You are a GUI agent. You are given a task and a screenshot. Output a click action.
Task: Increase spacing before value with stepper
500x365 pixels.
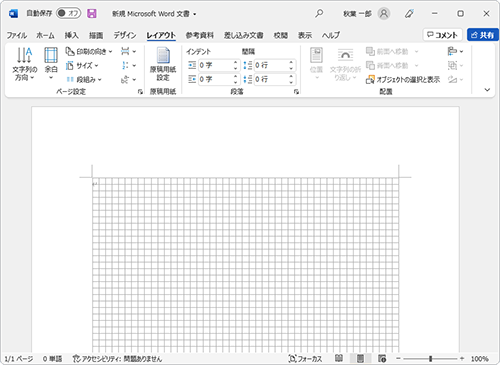pyautogui.click(x=291, y=62)
